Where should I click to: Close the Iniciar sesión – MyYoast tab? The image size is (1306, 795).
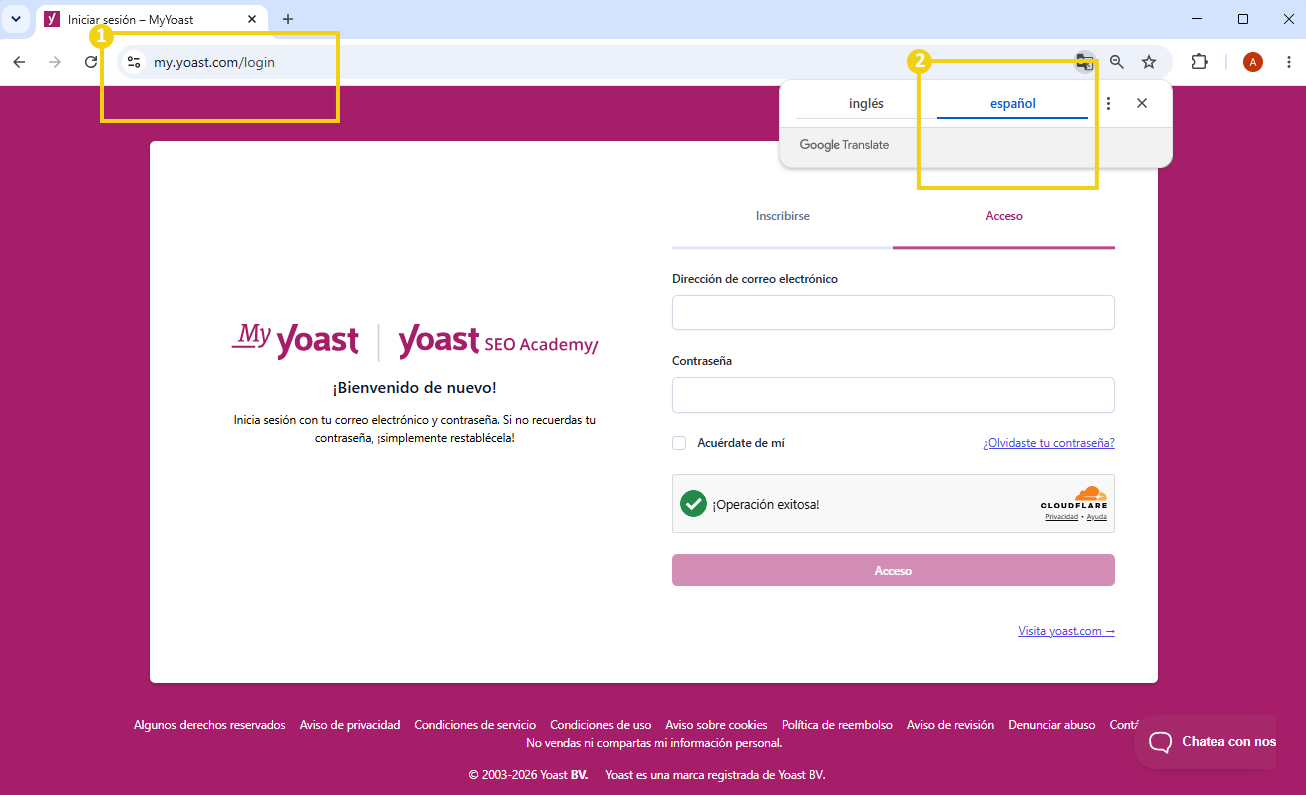(253, 19)
